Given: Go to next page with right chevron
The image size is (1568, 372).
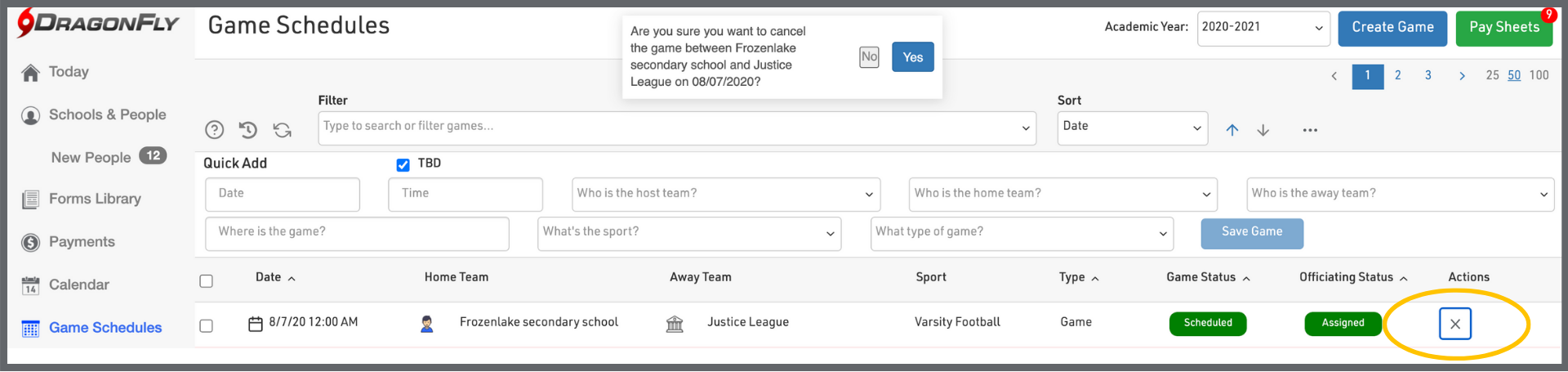Looking at the screenshot, I should point(1462,76).
